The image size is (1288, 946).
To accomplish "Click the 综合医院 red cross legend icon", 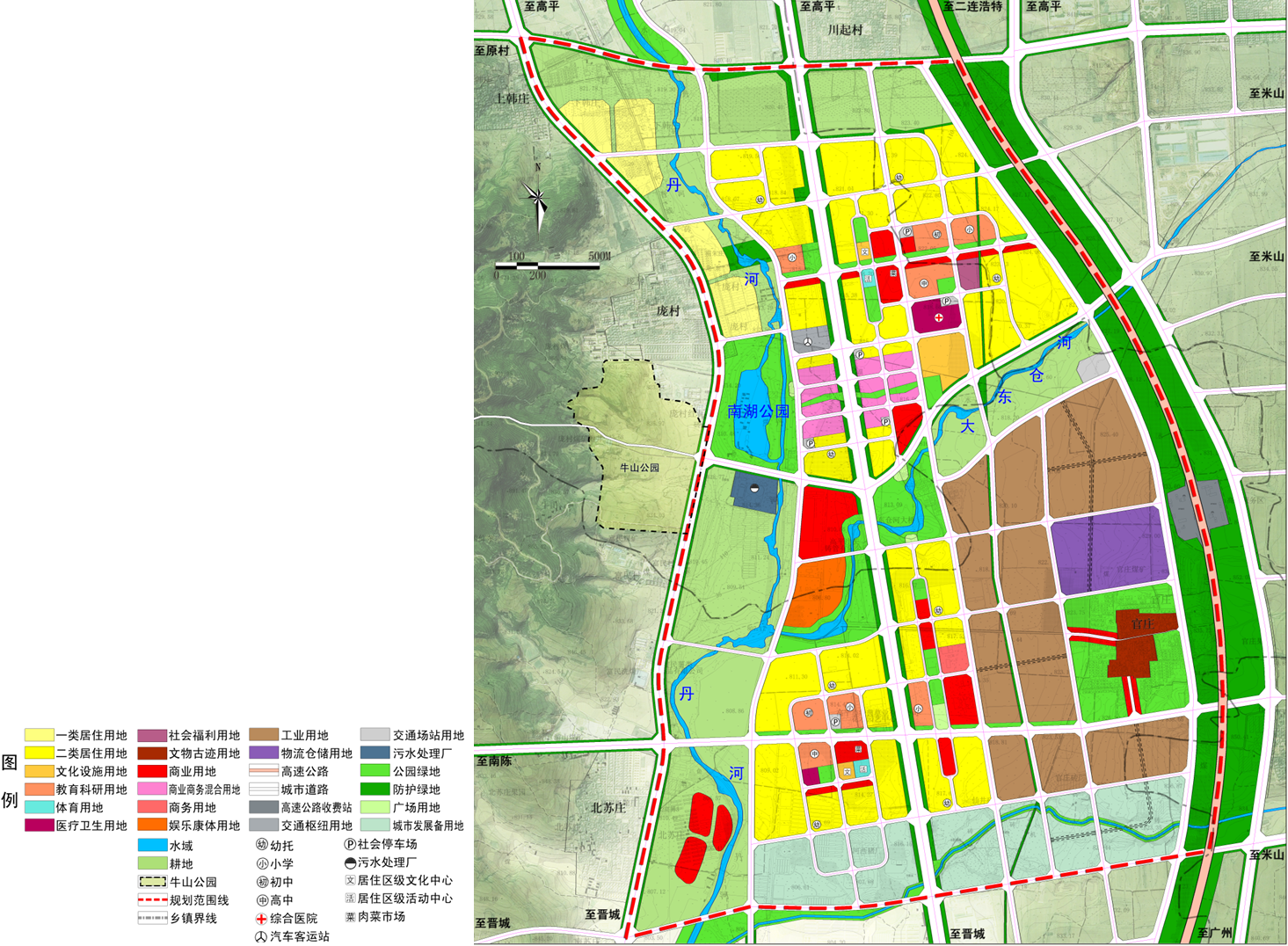I will pyautogui.click(x=261, y=919).
